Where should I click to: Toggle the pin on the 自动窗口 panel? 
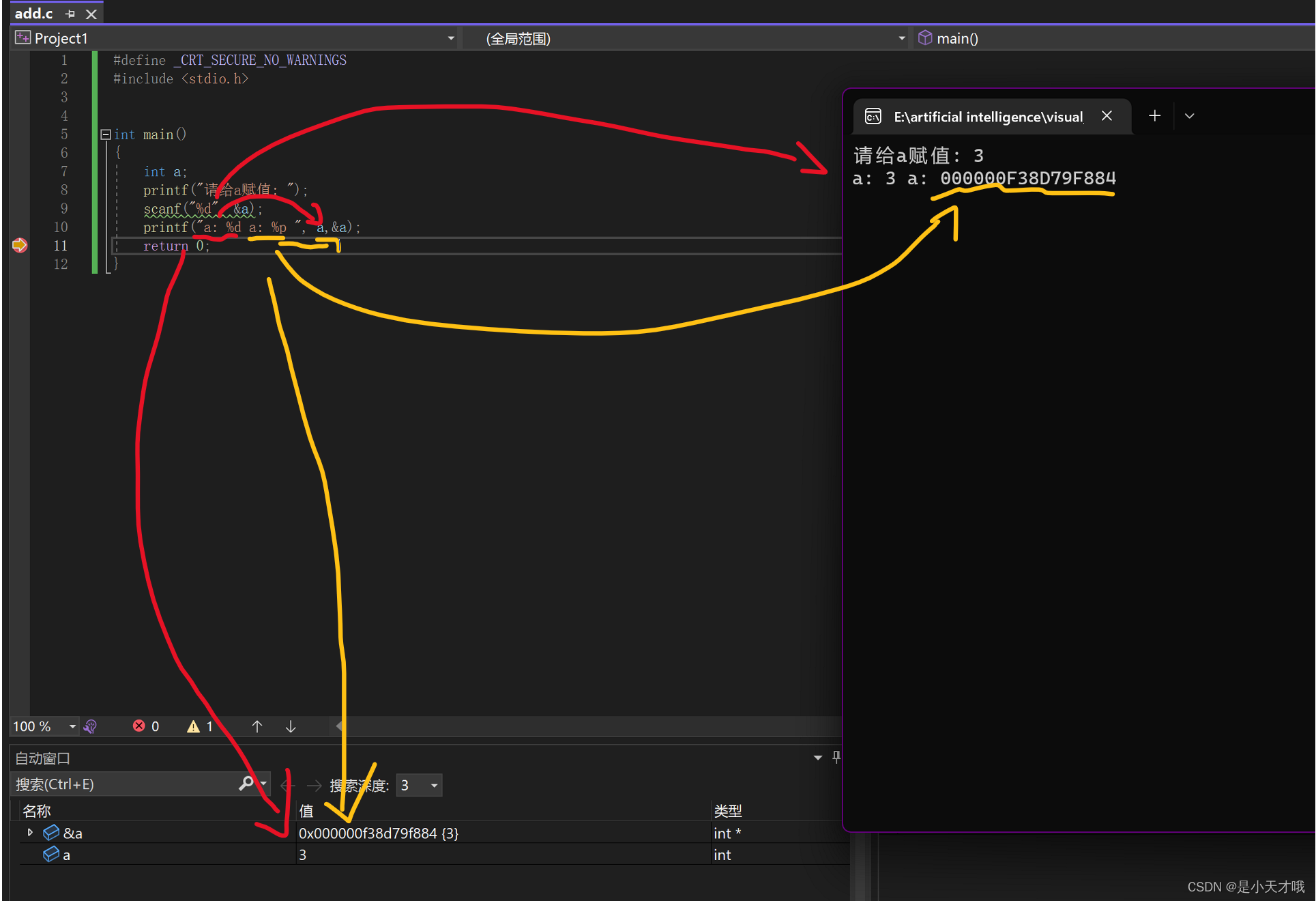coord(836,757)
